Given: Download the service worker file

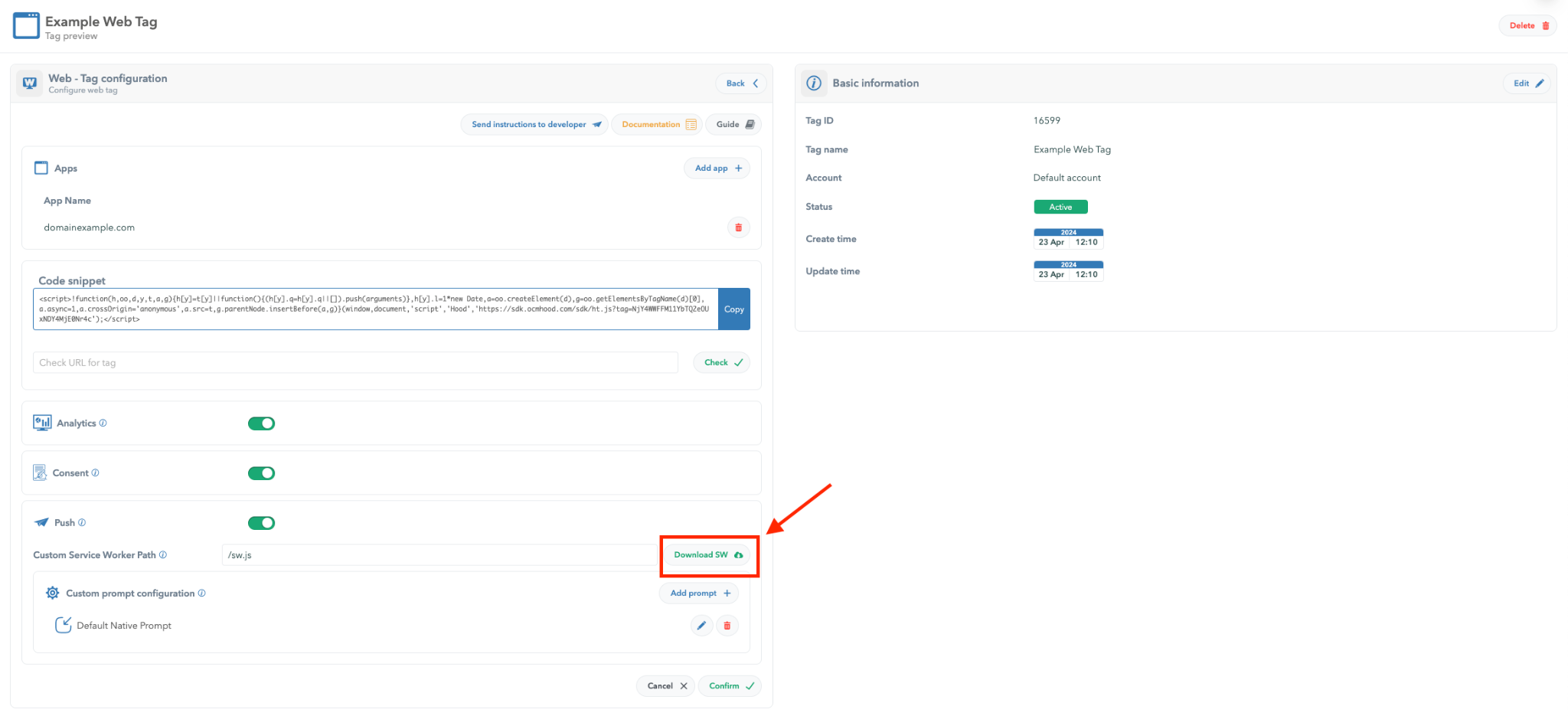Looking at the screenshot, I should [708, 554].
